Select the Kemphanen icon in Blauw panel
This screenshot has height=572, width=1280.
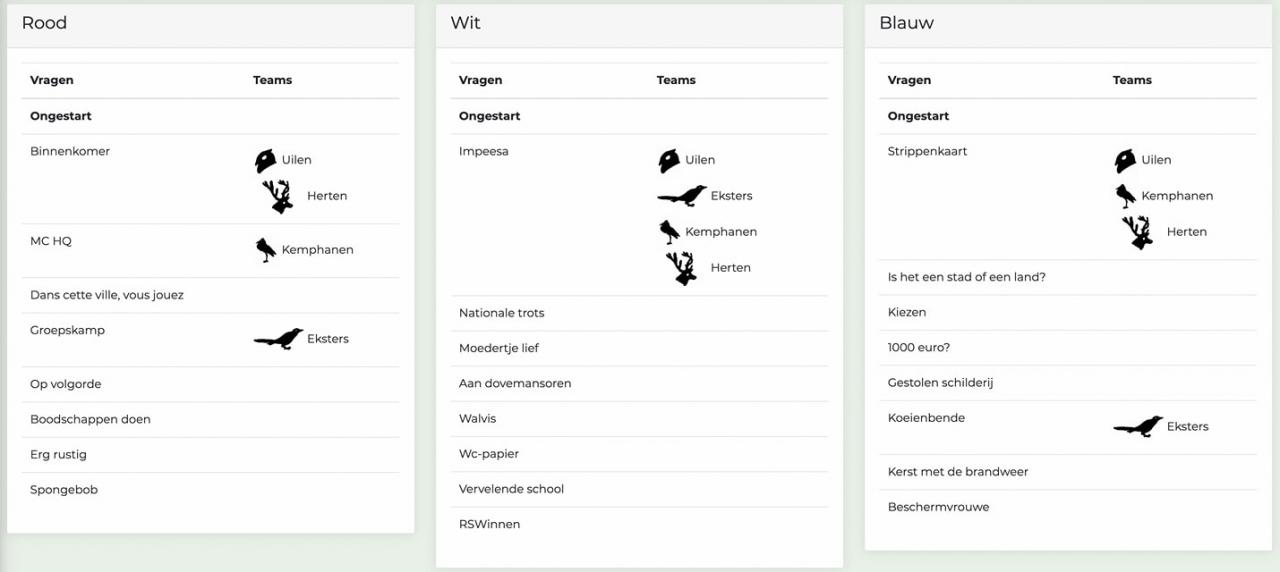1125,196
